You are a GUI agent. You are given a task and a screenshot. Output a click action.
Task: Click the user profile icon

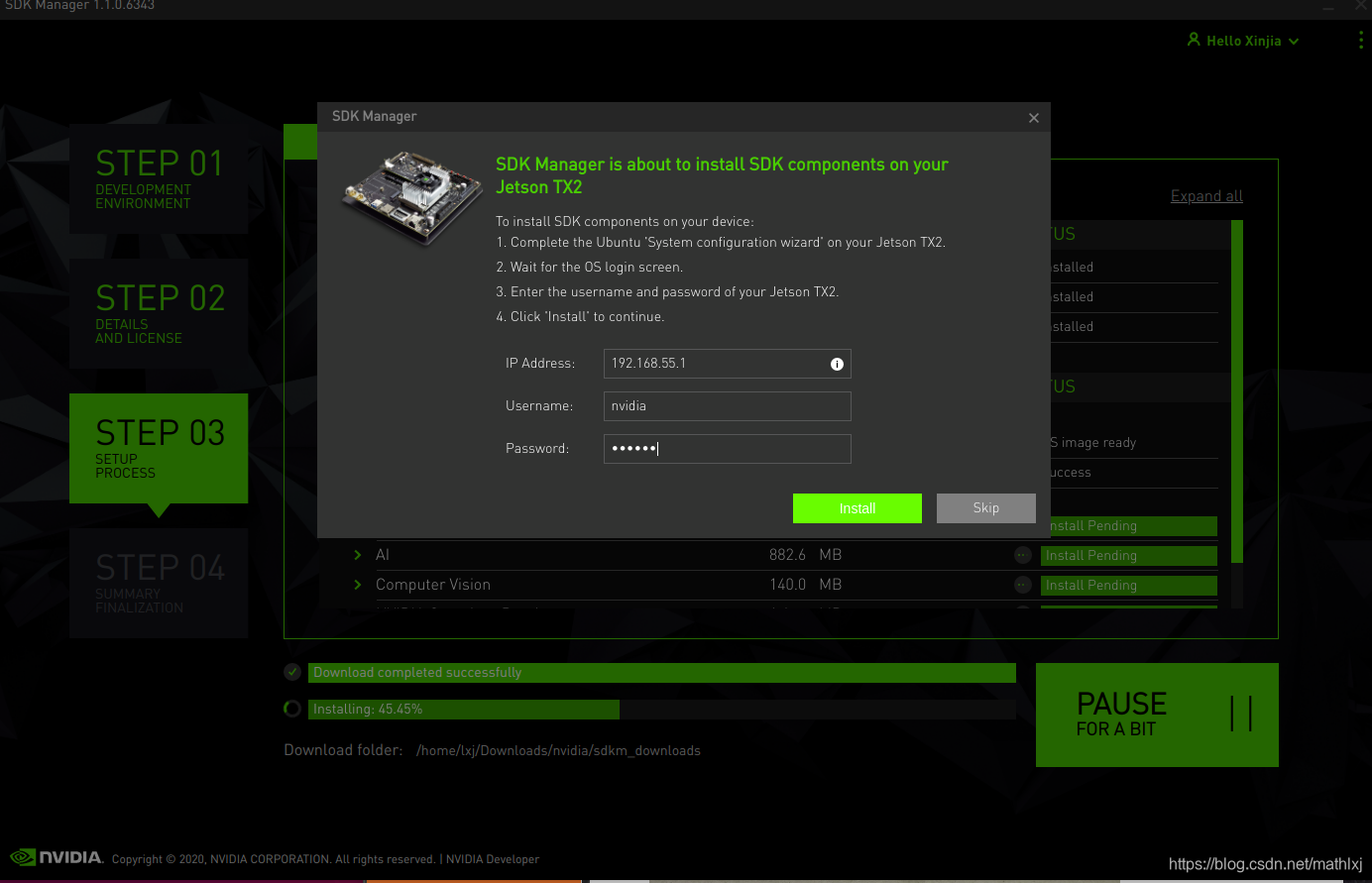pyautogui.click(x=1194, y=40)
